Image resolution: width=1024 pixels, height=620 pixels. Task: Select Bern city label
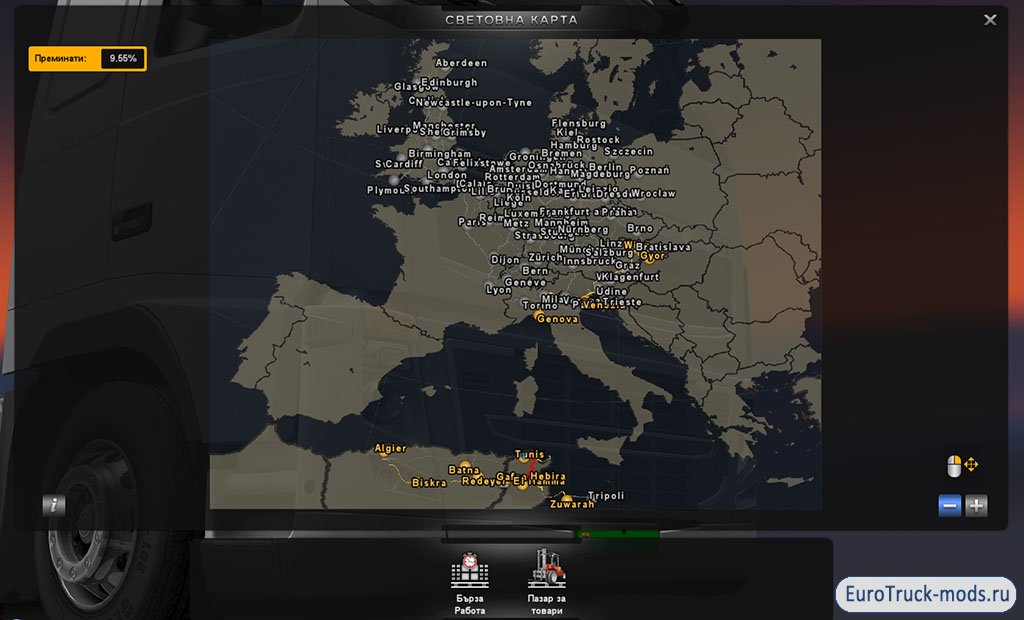coord(535,270)
